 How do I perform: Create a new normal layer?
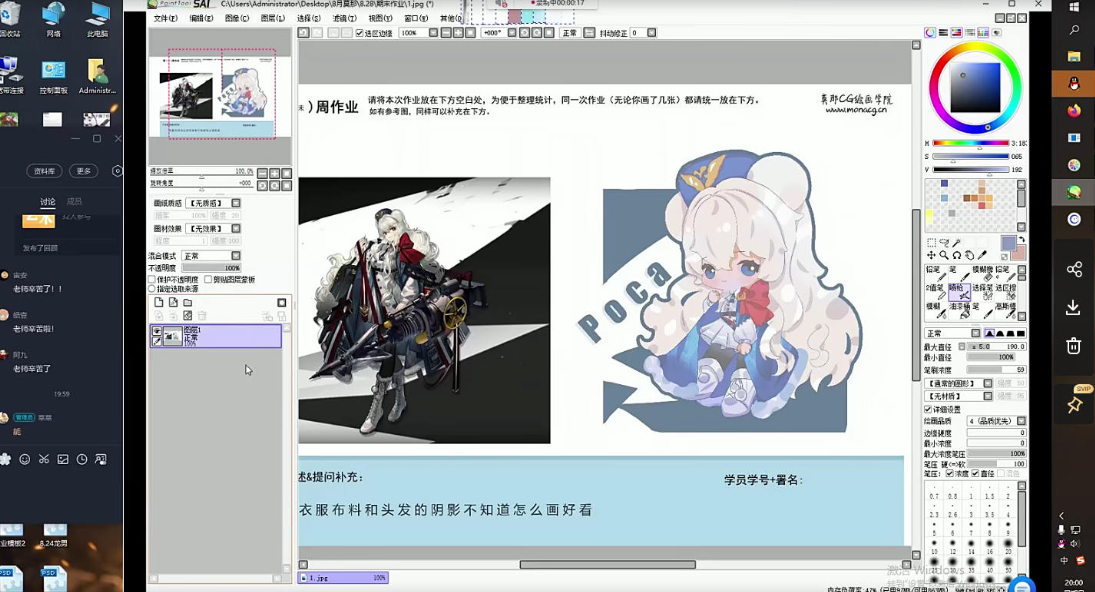pyautogui.click(x=159, y=302)
